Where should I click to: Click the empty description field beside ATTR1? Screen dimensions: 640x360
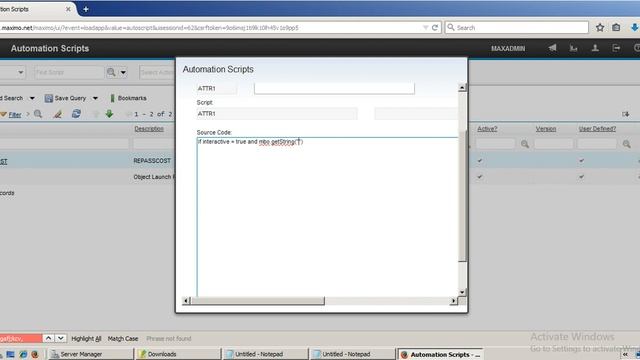click(x=334, y=88)
